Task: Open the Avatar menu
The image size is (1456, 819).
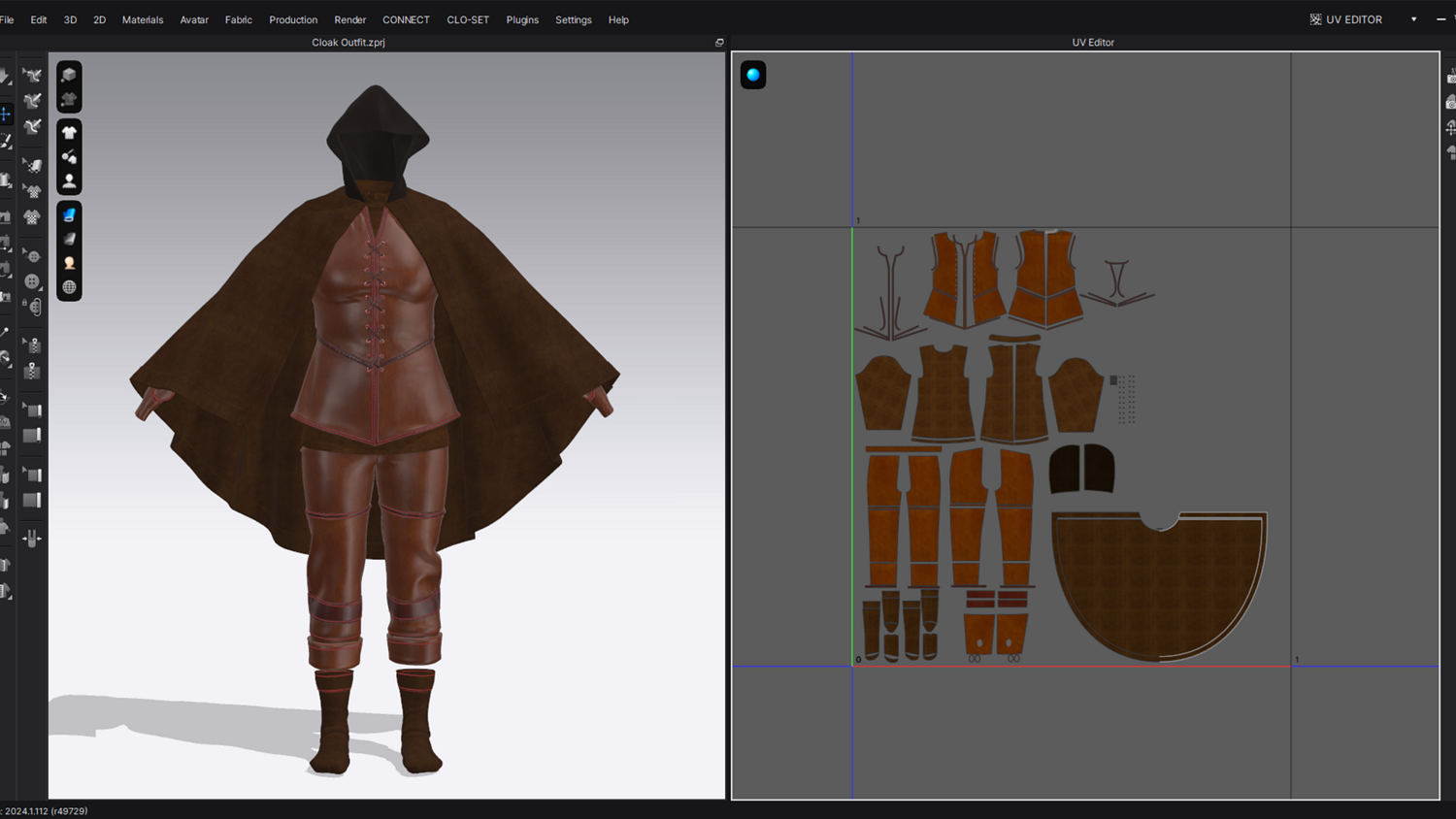Action: pyautogui.click(x=194, y=19)
